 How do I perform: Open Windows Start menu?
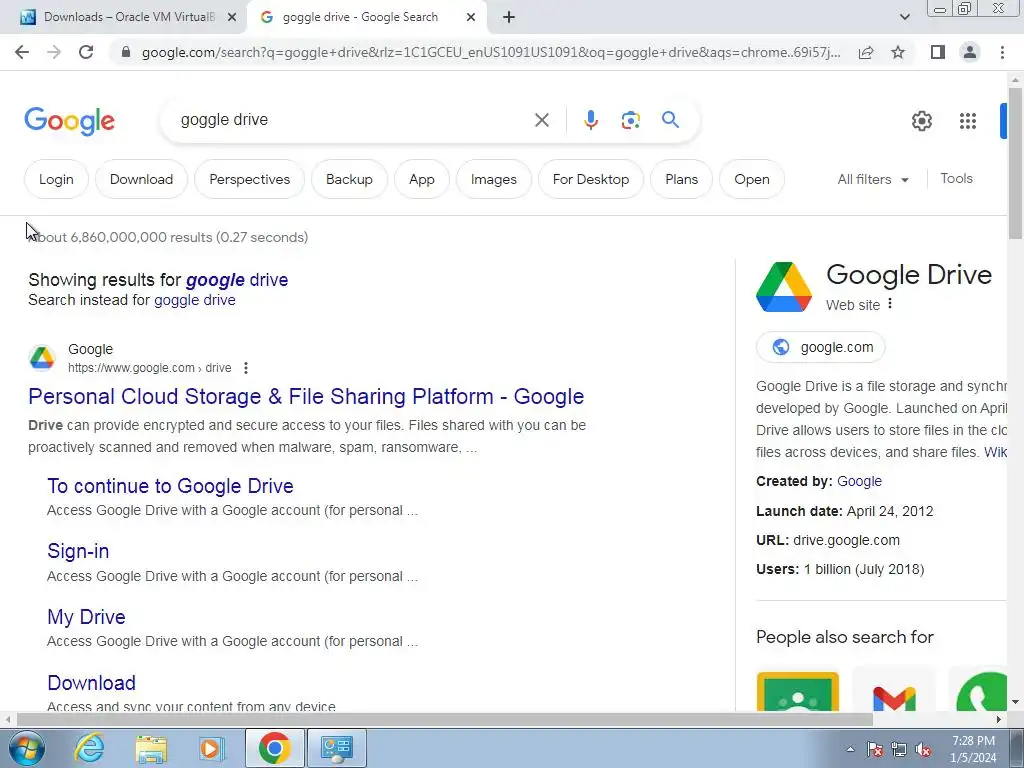pyautogui.click(x=27, y=748)
